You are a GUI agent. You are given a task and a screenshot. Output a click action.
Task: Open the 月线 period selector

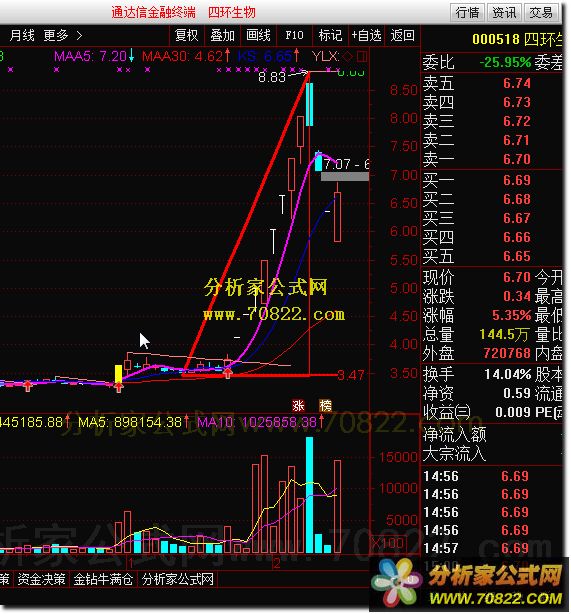[22, 36]
